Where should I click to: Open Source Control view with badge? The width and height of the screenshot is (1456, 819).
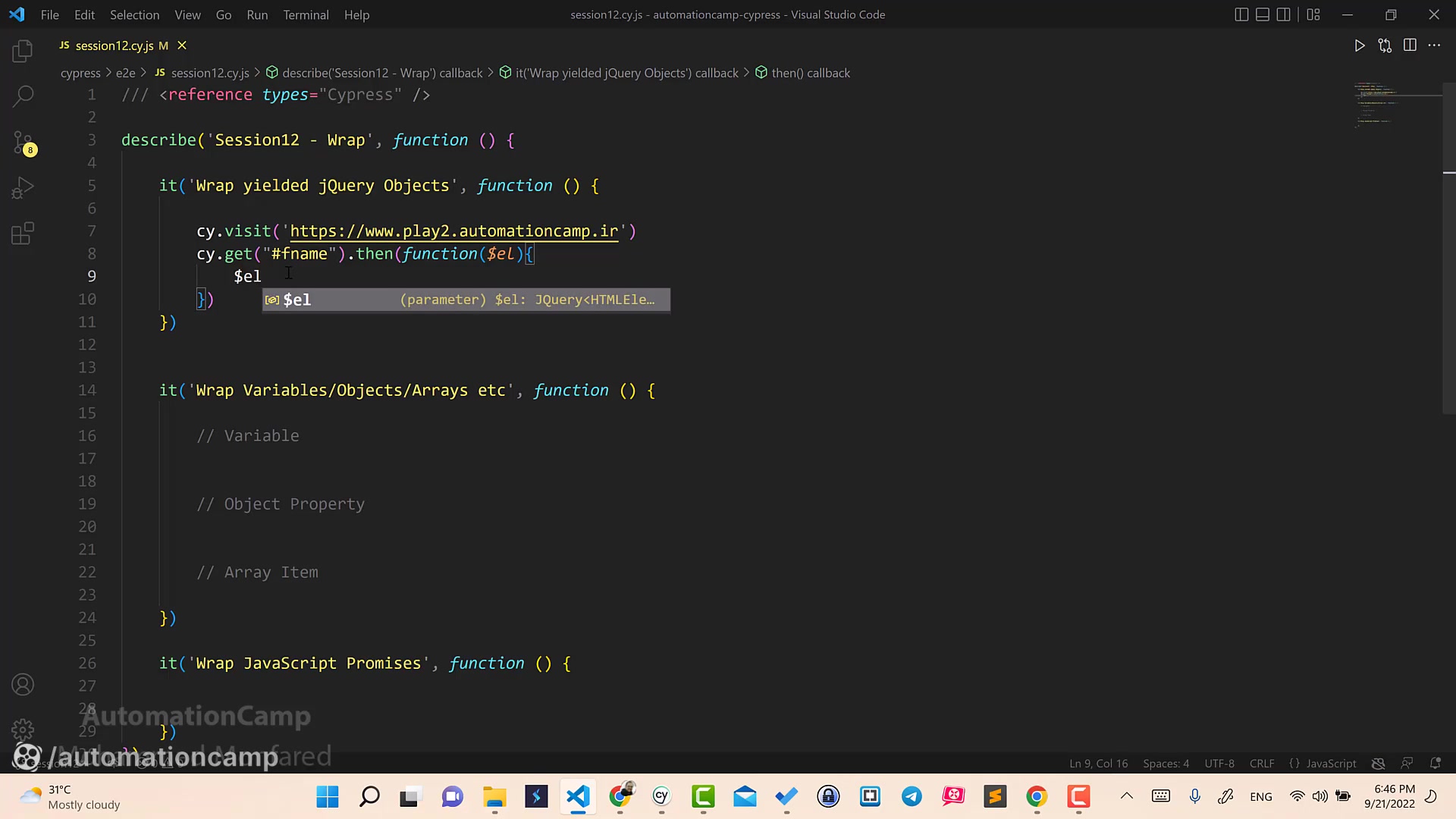23,142
